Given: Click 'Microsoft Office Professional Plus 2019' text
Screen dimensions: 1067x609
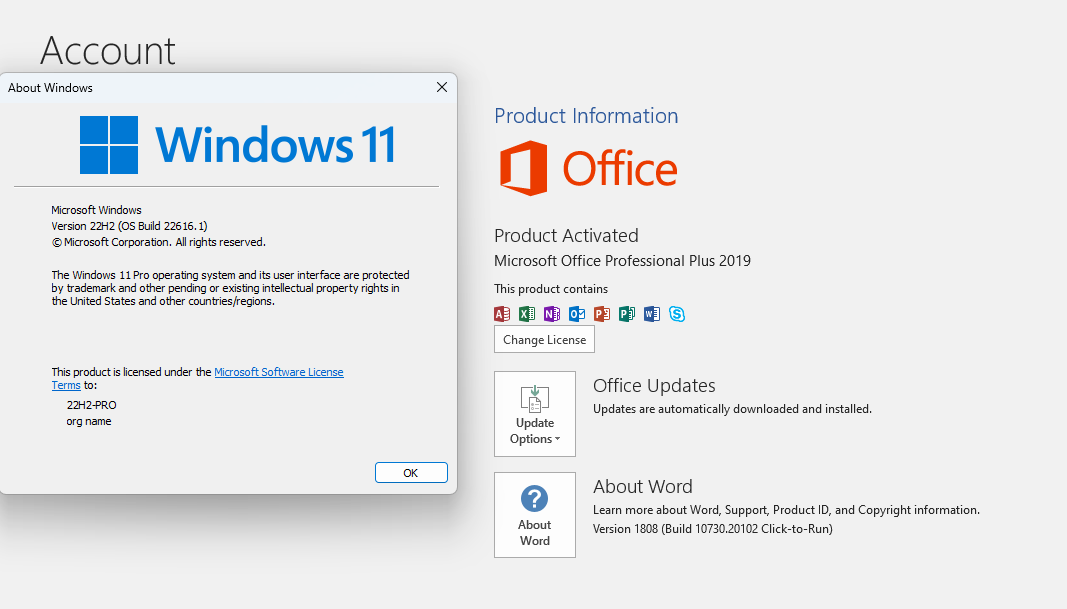Looking at the screenshot, I should pos(622,261).
